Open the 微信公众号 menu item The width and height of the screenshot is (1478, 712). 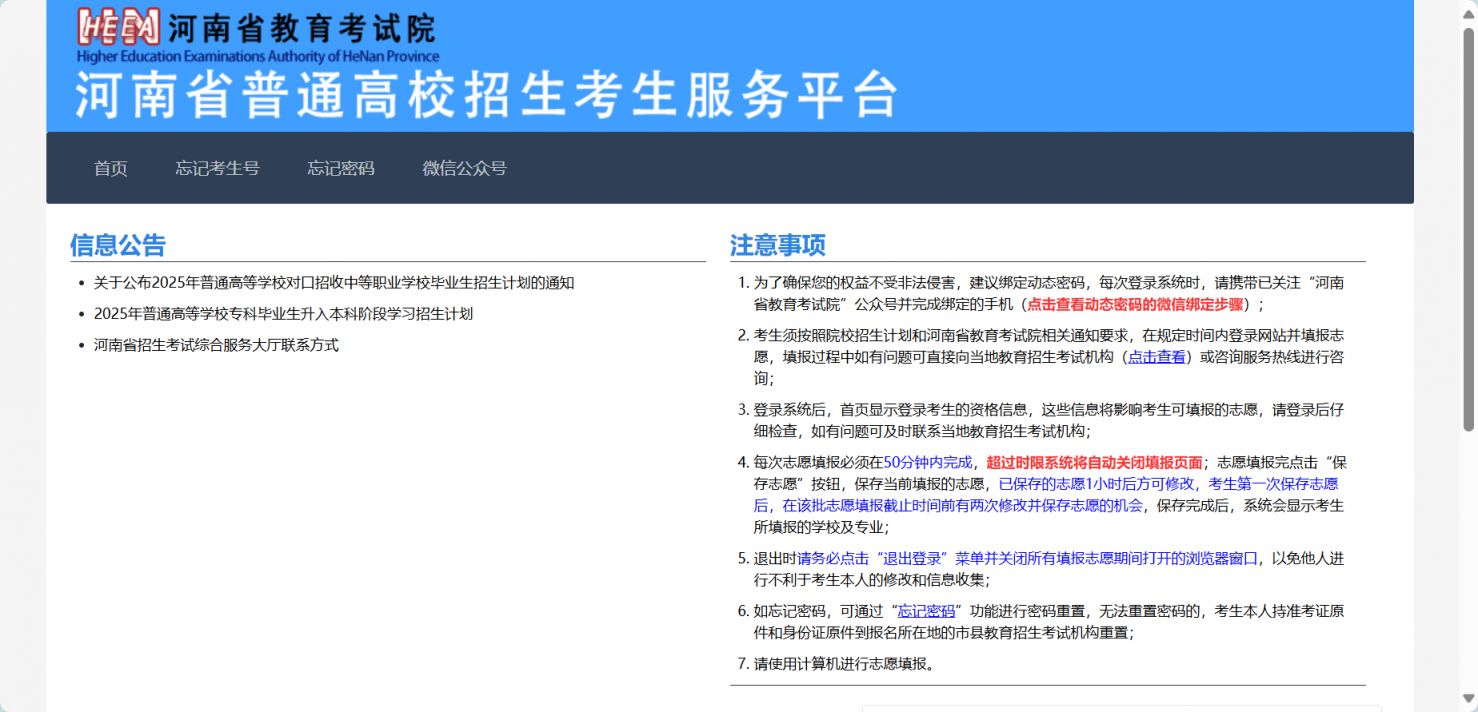(464, 168)
